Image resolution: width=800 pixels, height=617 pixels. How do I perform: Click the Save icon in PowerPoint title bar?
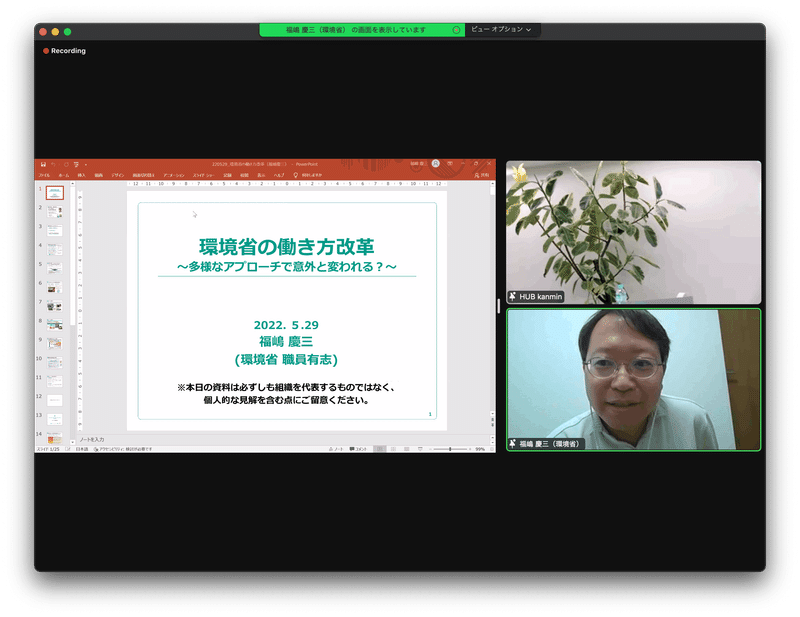[x=43, y=164]
